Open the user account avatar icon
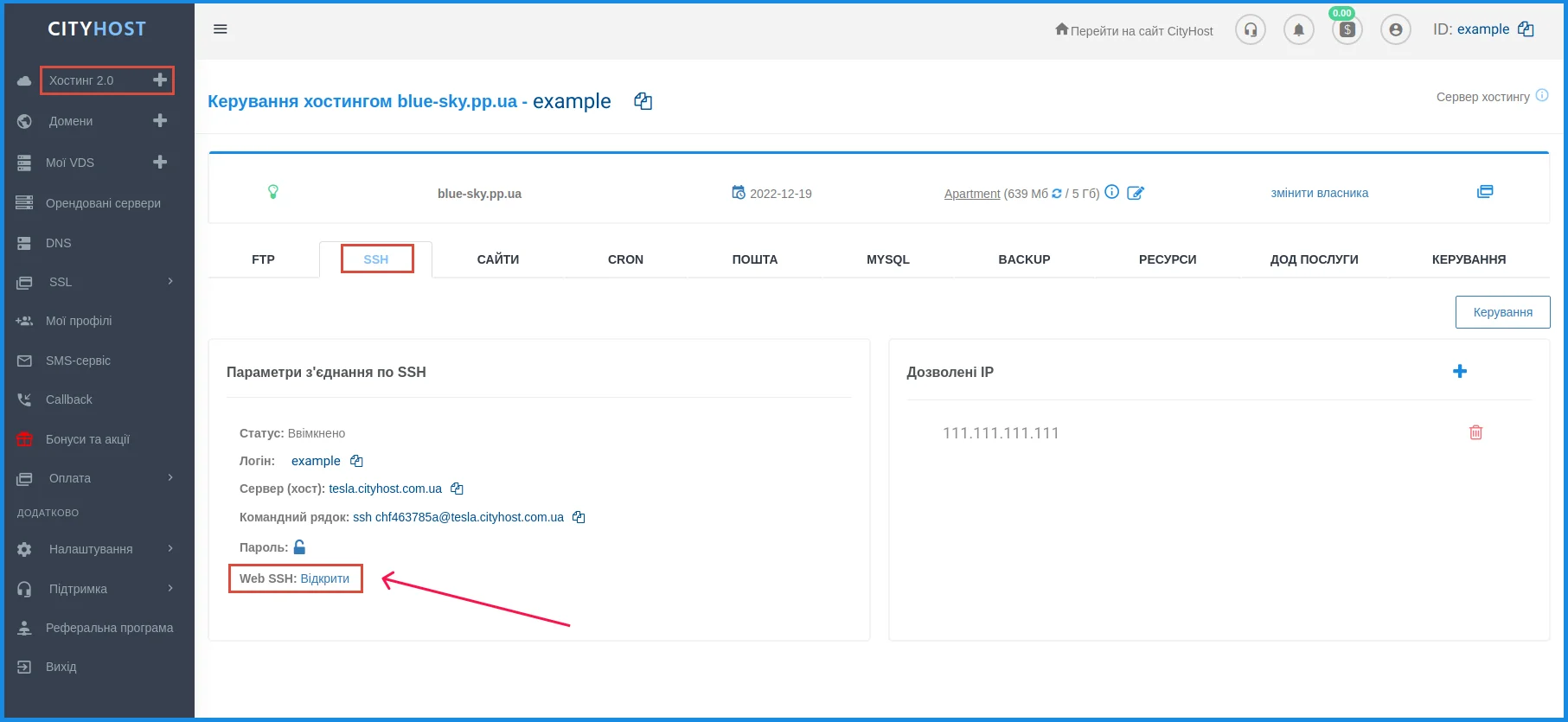The width and height of the screenshot is (1568, 722). [1396, 29]
